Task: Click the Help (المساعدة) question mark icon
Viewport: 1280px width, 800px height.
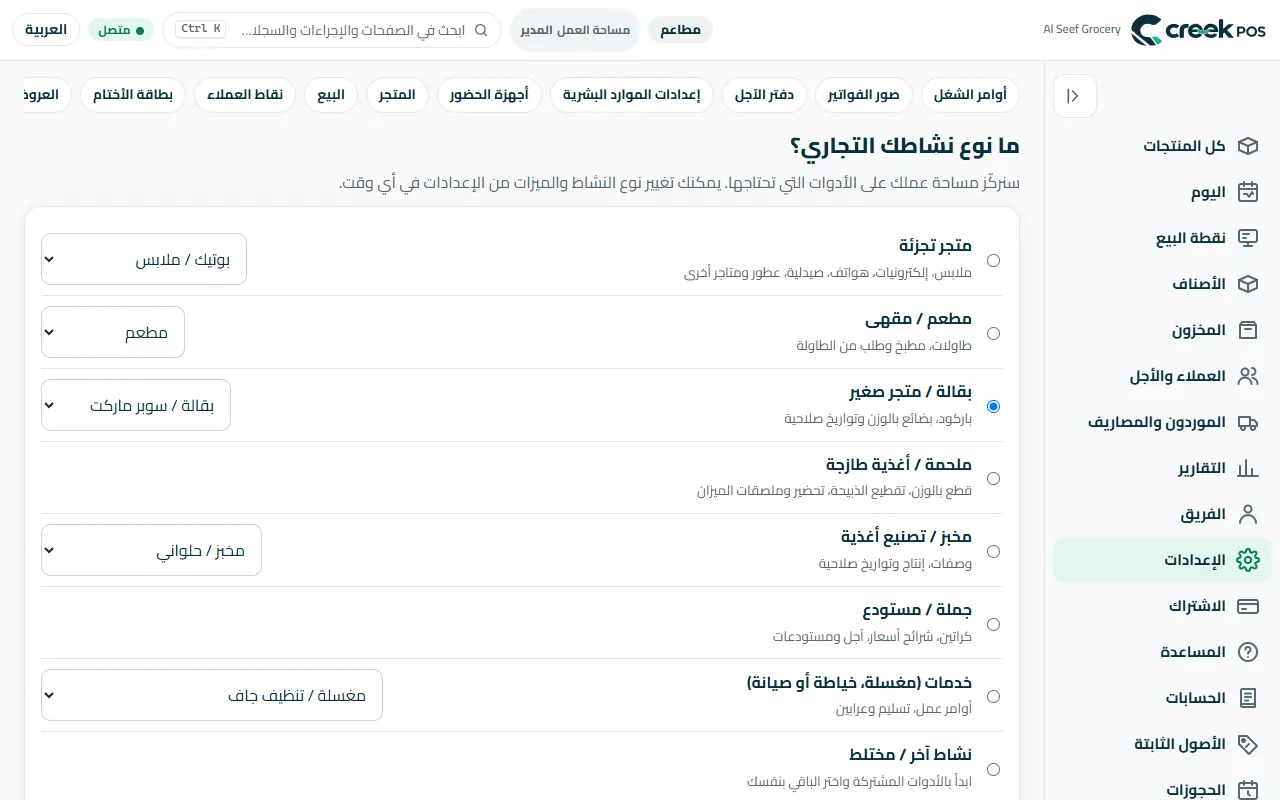Action: [1247, 652]
